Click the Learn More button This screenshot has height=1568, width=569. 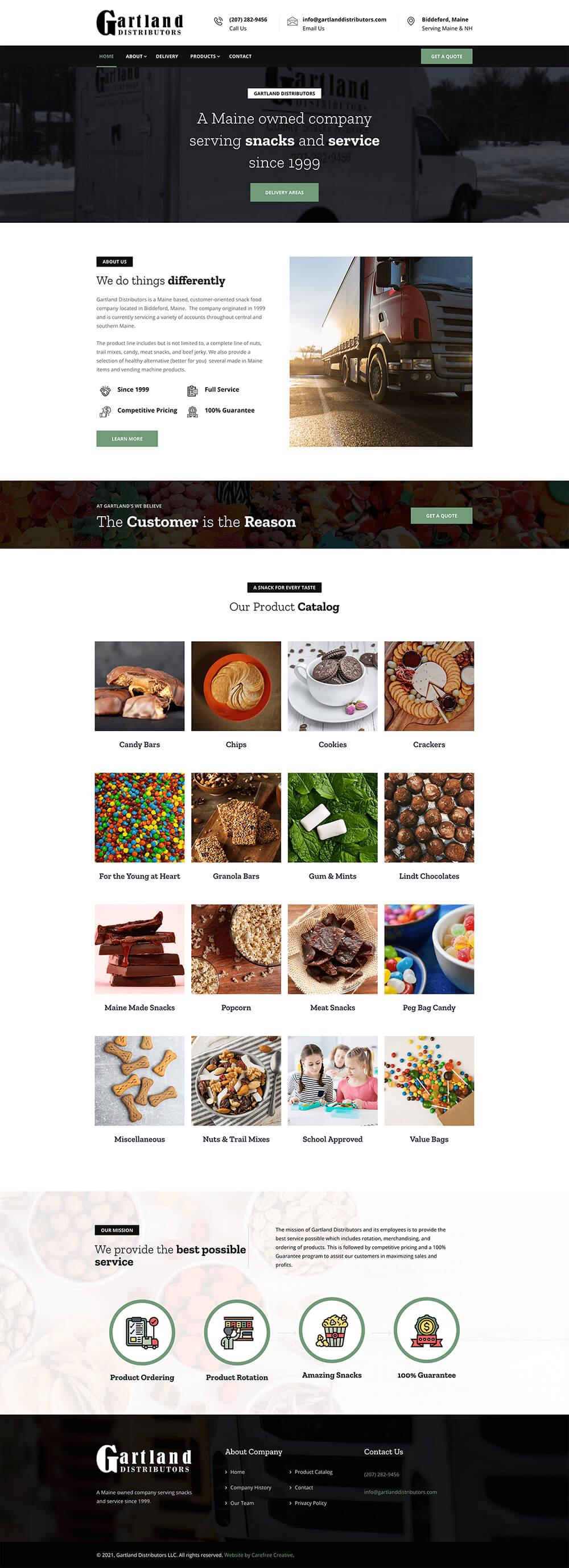click(x=127, y=439)
